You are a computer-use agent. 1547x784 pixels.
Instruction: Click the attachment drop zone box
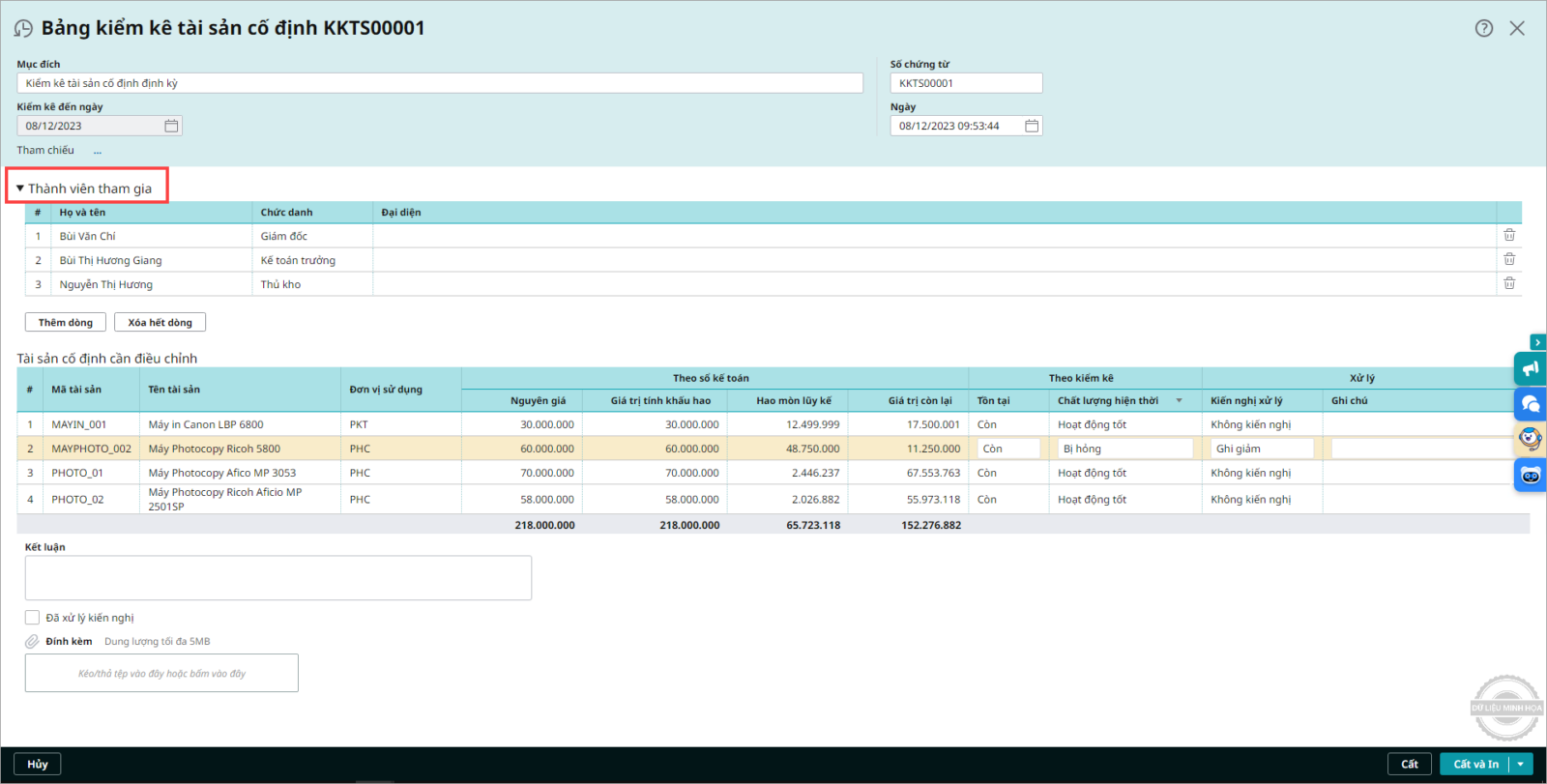[x=161, y=673]
